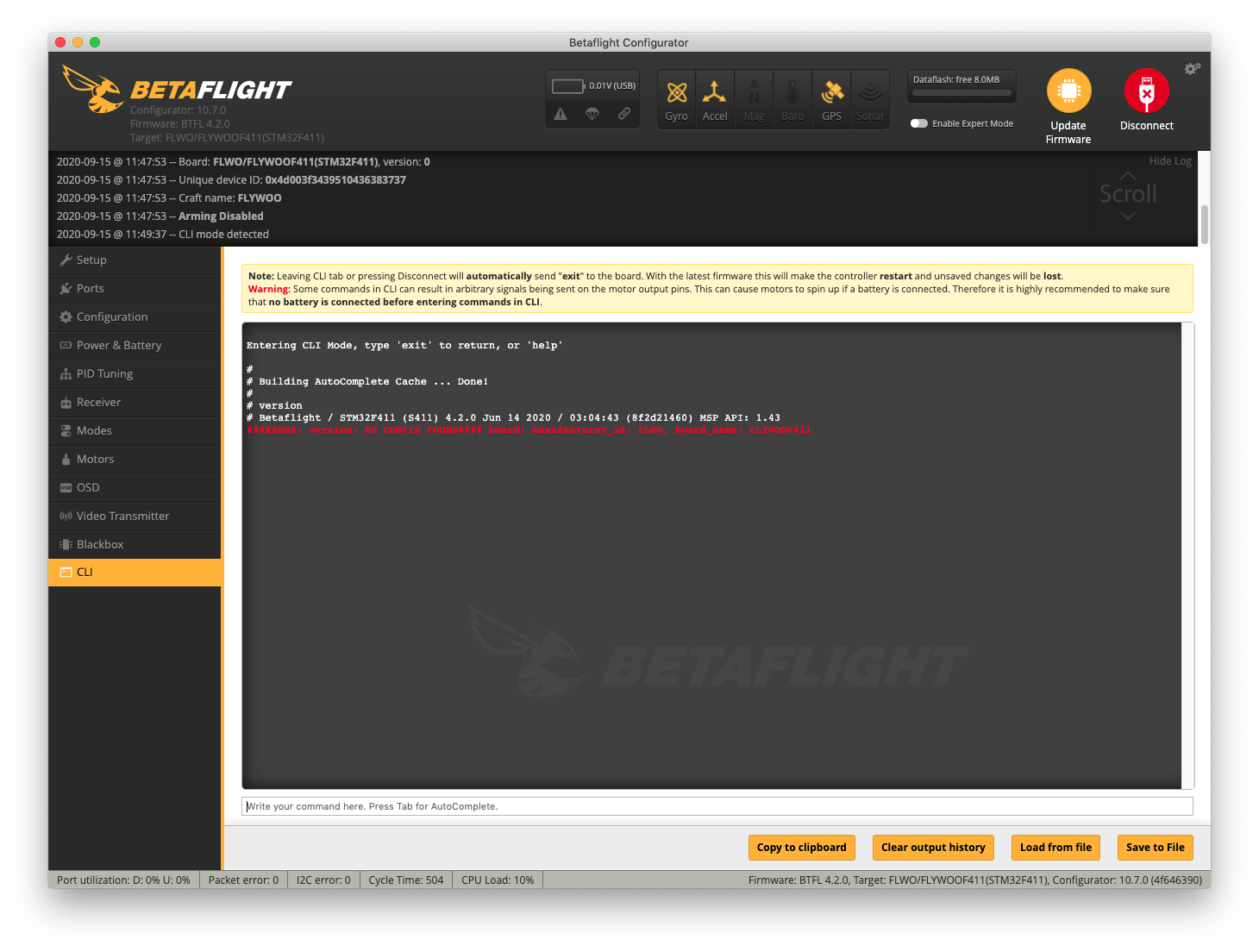1259x952 pixels.
Task: Click Copy to clipboard button
Action: tap(802, 848)
